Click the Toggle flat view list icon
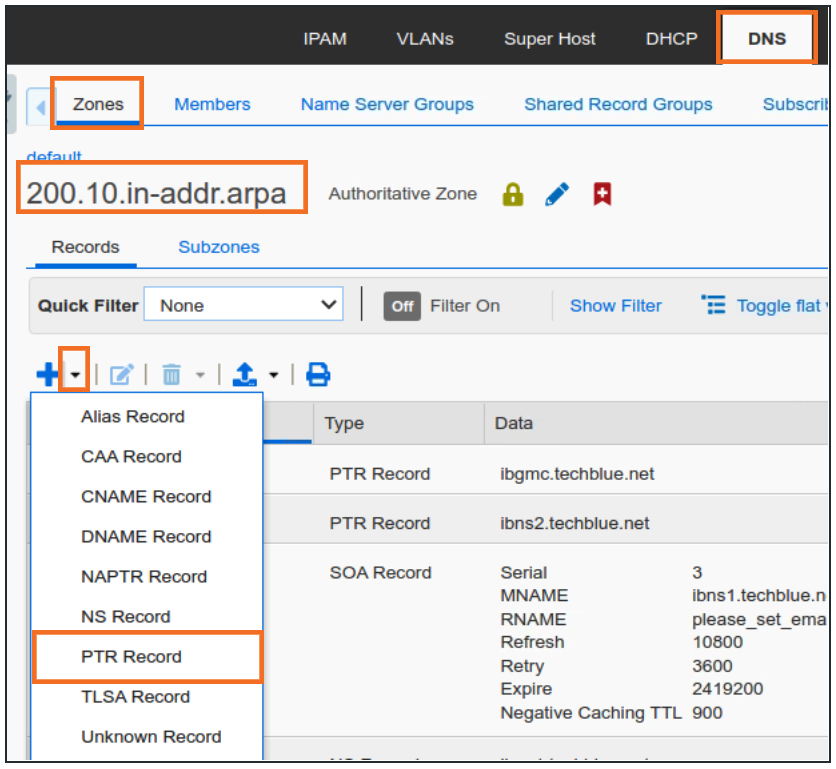Viewport: 836px width, 769px height. (713, 306)
